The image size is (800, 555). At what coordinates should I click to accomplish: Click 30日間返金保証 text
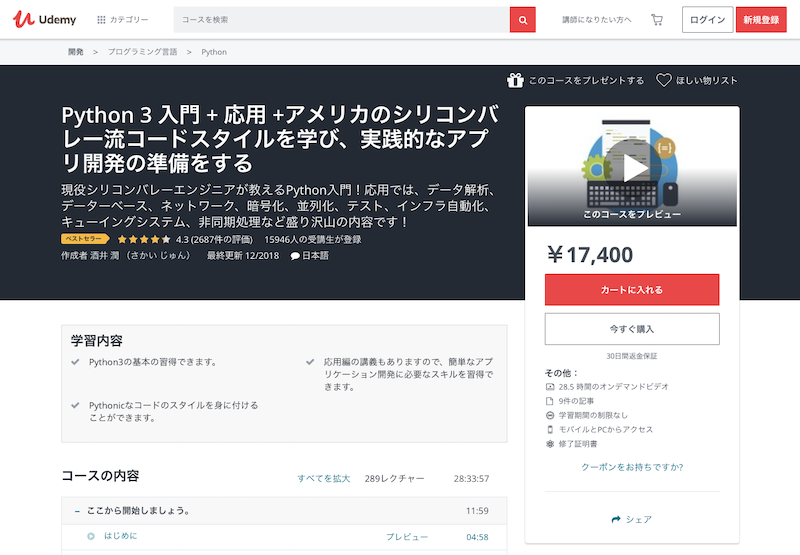pos(632,356)
